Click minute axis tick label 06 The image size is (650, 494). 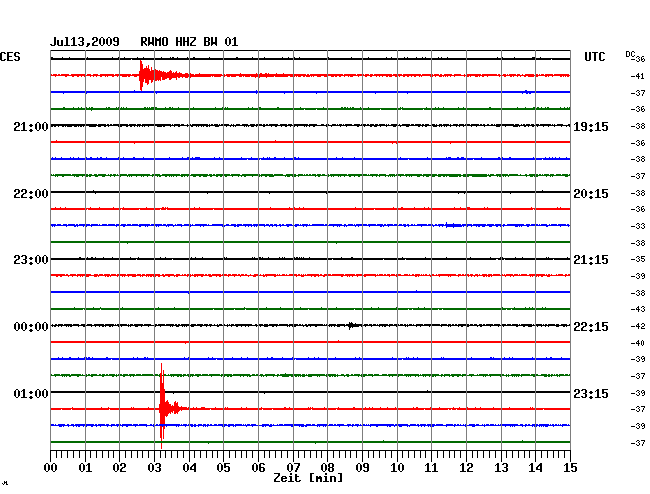258,468
